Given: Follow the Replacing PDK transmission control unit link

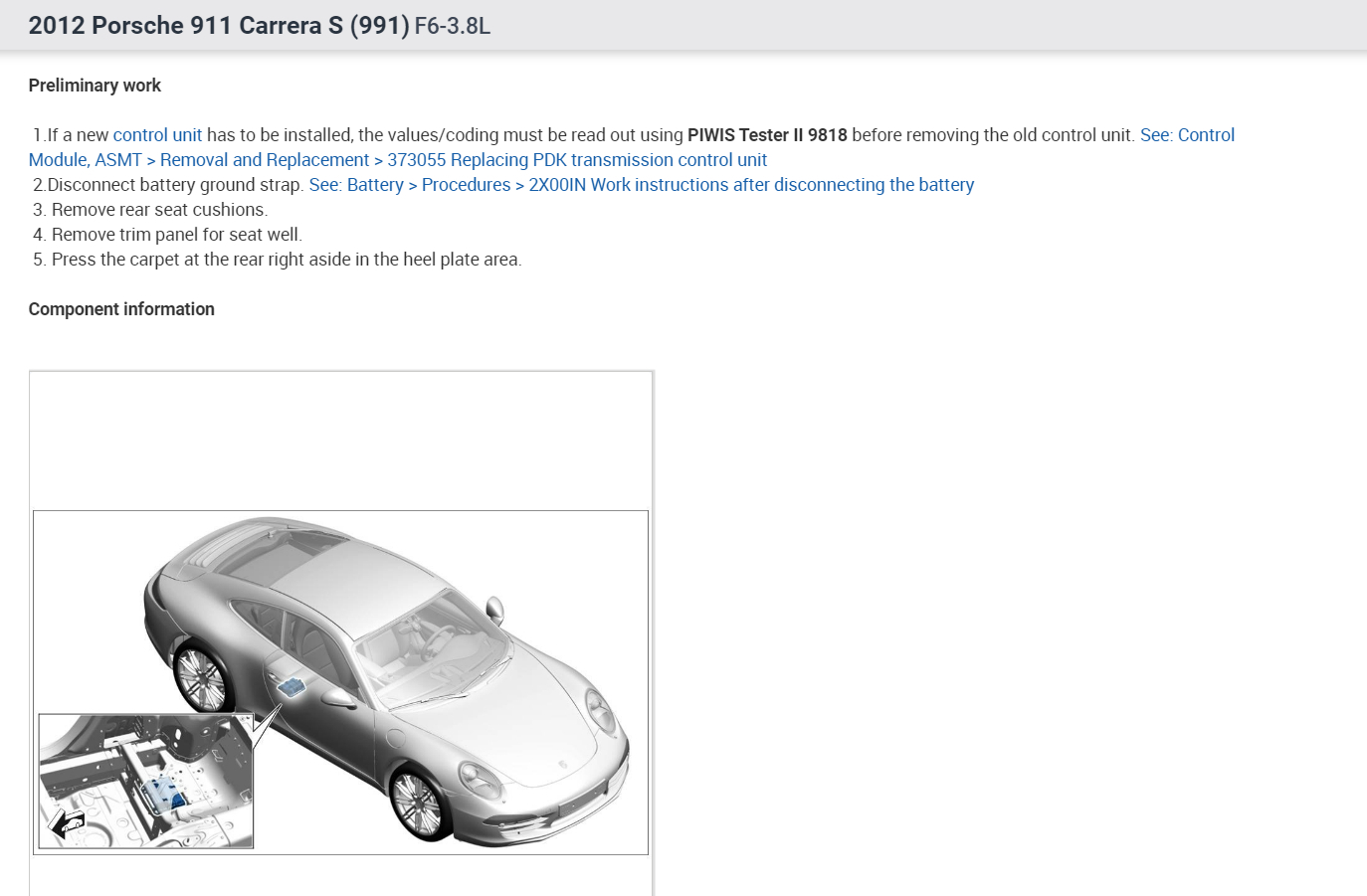Looking at the screenshot, I should (398, 160).
